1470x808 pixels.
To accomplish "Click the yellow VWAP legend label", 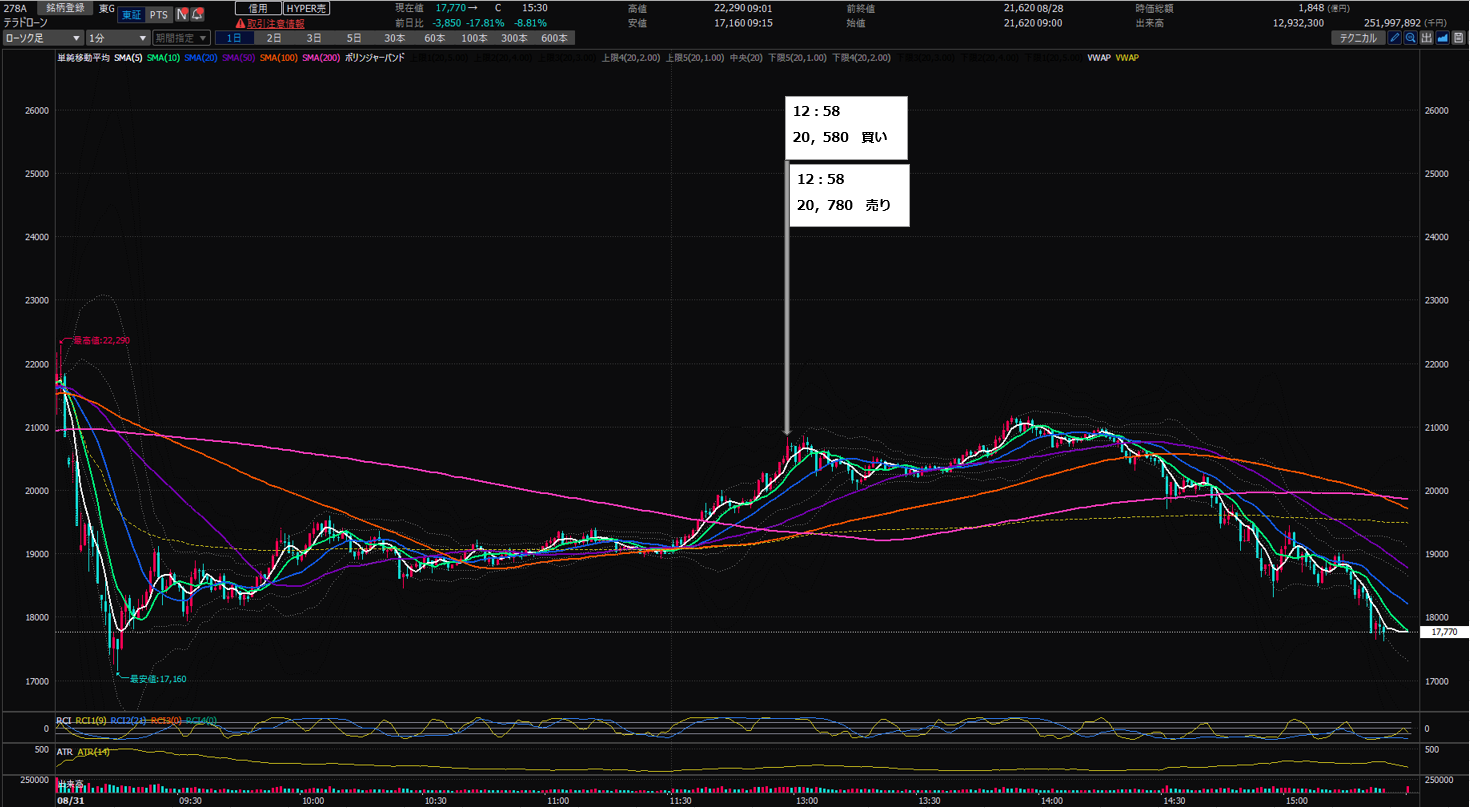I will [1127, 58].
